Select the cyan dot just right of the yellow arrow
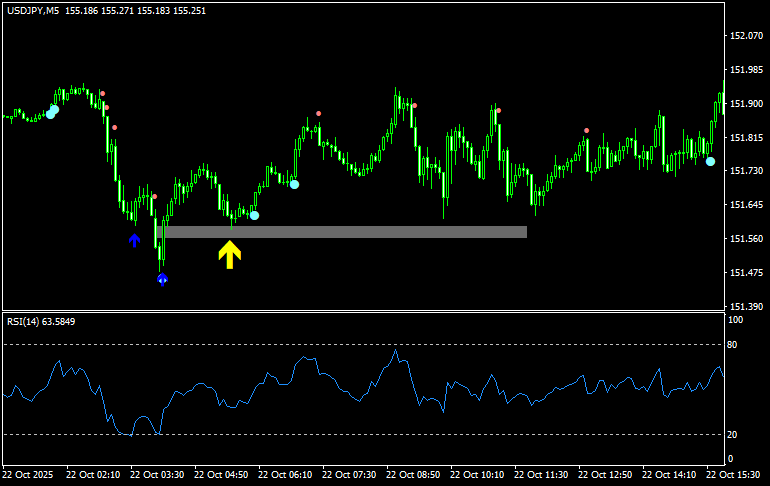This screenshot has height=486, width=770. 254,215
